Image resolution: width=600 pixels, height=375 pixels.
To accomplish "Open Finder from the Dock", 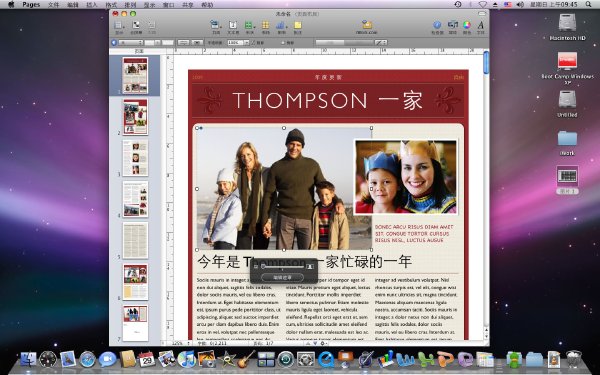I will [x=28, y=359].
